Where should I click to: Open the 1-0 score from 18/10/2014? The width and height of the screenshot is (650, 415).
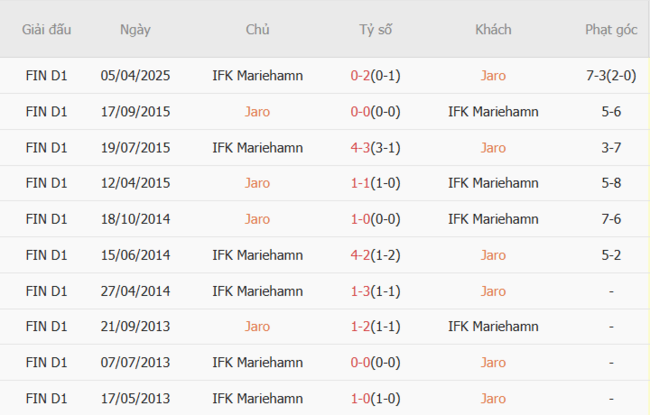pos(361,219)
